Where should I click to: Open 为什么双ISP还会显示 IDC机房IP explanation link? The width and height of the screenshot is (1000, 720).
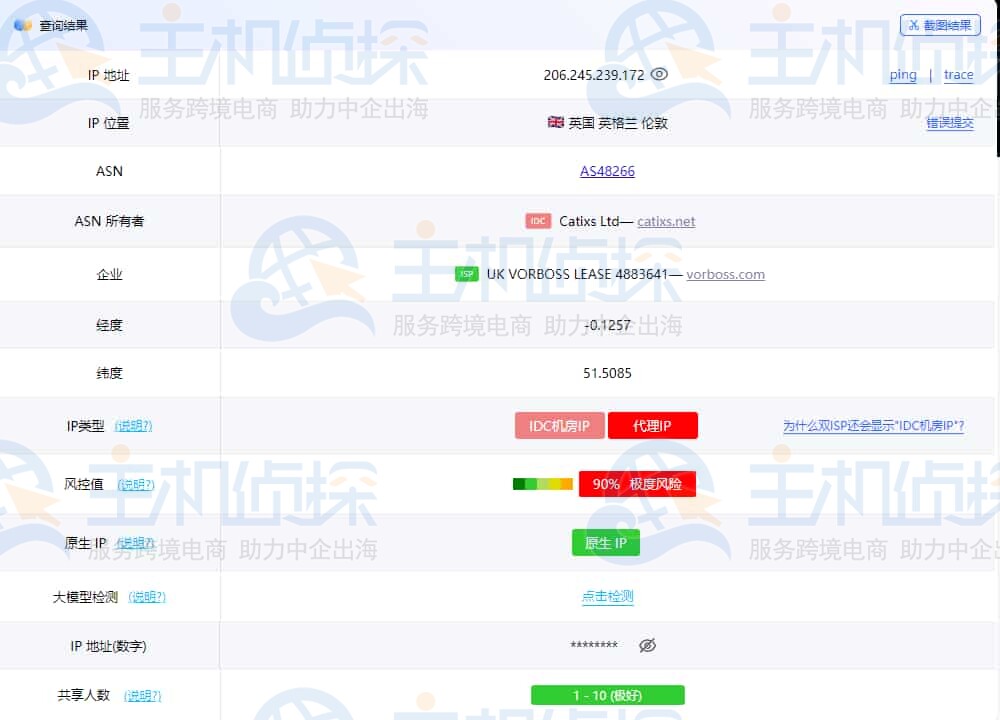tap(873, 425)
